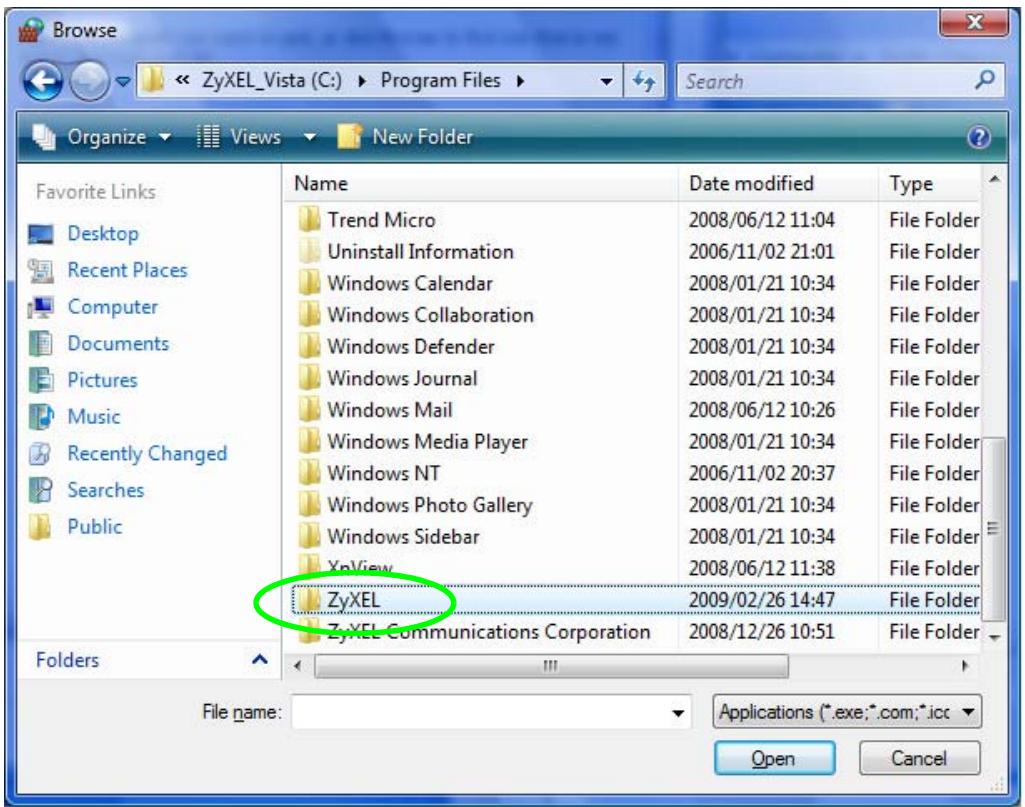Image resolution: width=1025 pixels, height=807 pixels.
Task: Click the horizontal scrollbar in file list
Action: (550, 665)
